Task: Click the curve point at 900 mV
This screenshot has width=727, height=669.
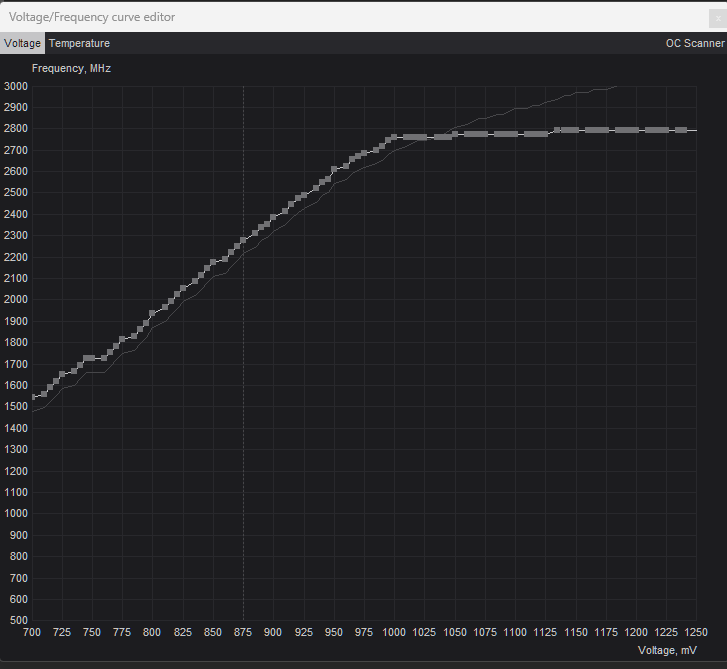Action: click(x=273, y=218)
